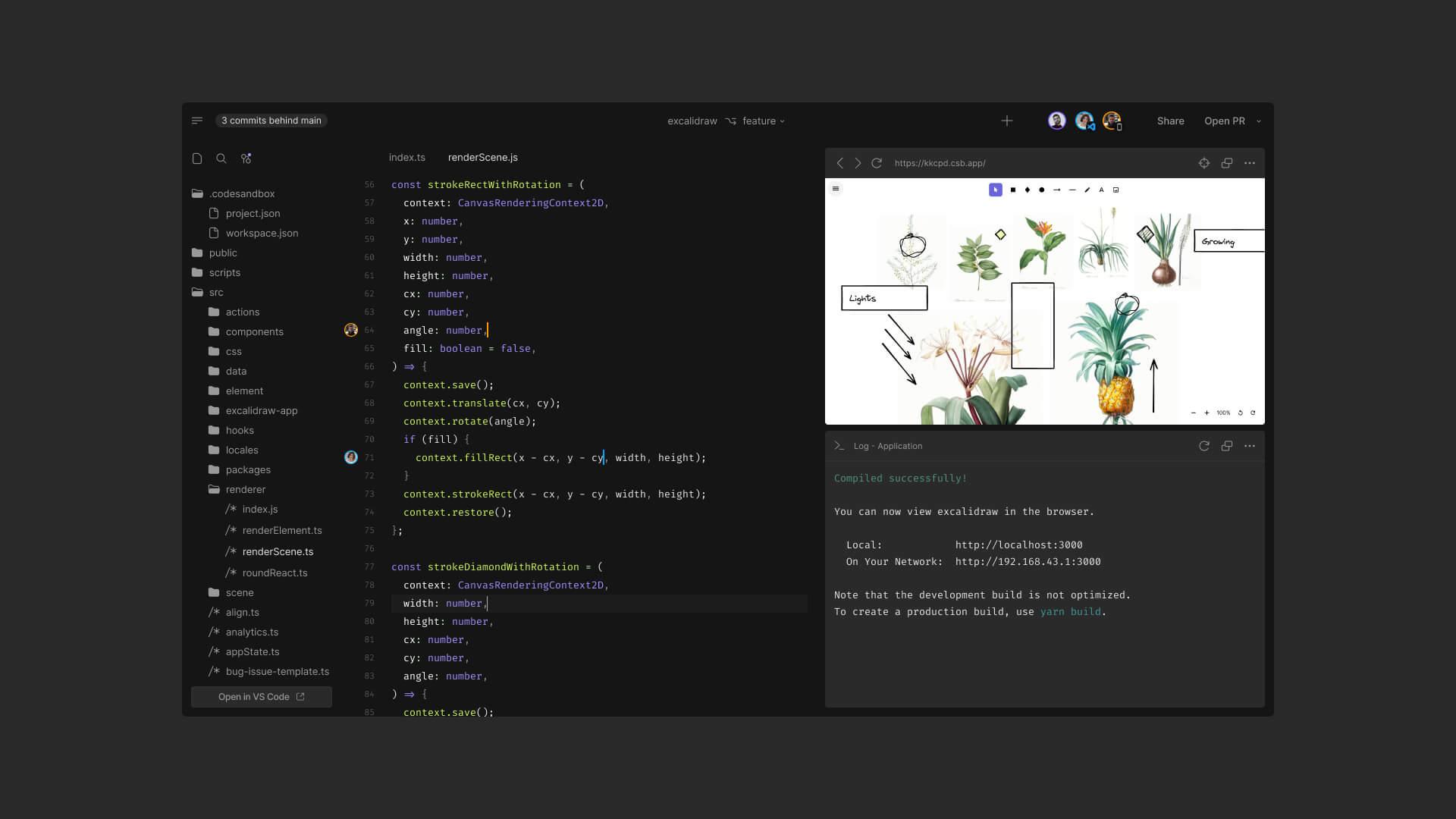The image size is (1456, 819).
Task: Collapse the src folder
Action: [x=216, y=292]
